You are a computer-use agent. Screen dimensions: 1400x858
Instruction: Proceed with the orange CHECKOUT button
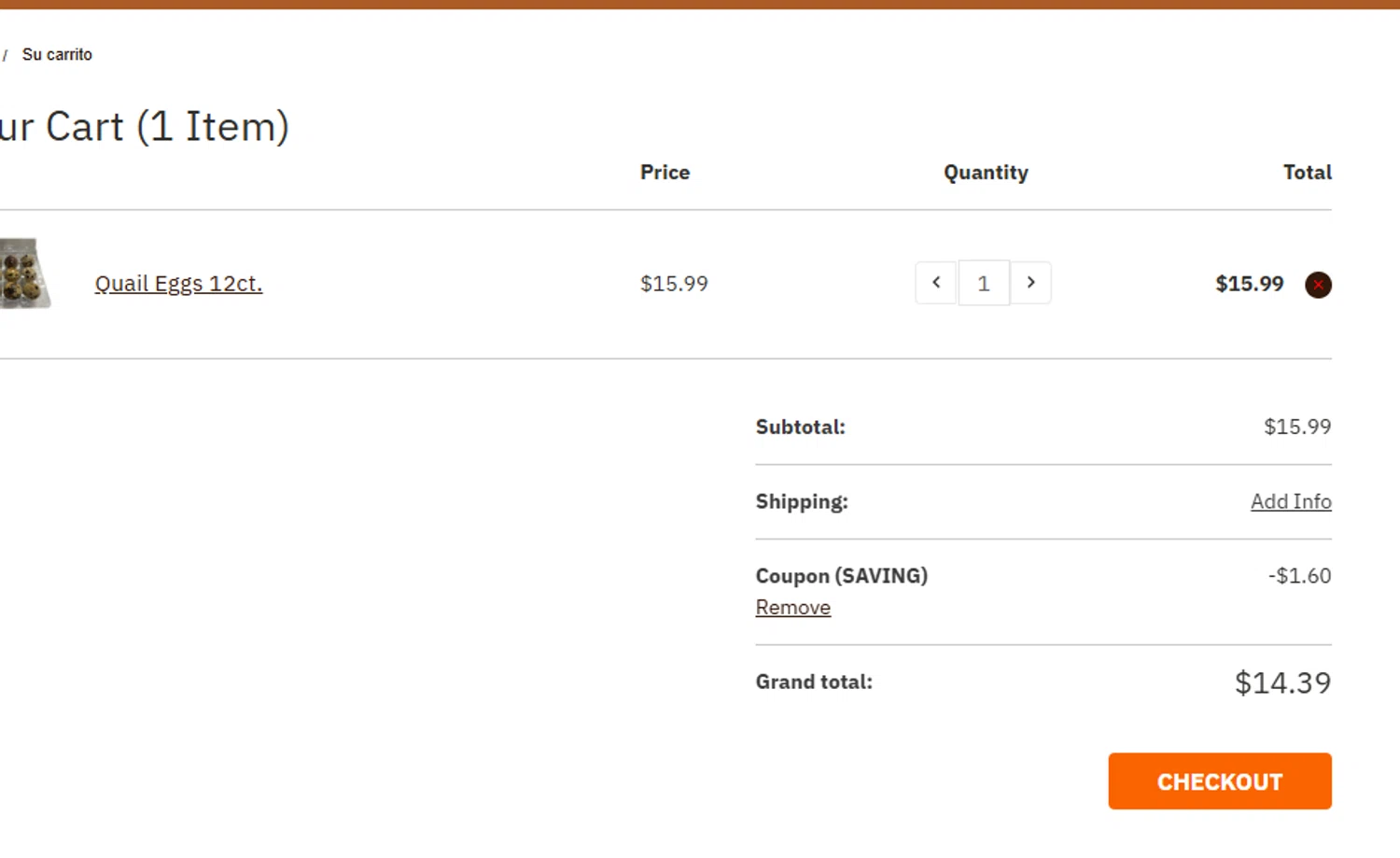point(1220,781)
